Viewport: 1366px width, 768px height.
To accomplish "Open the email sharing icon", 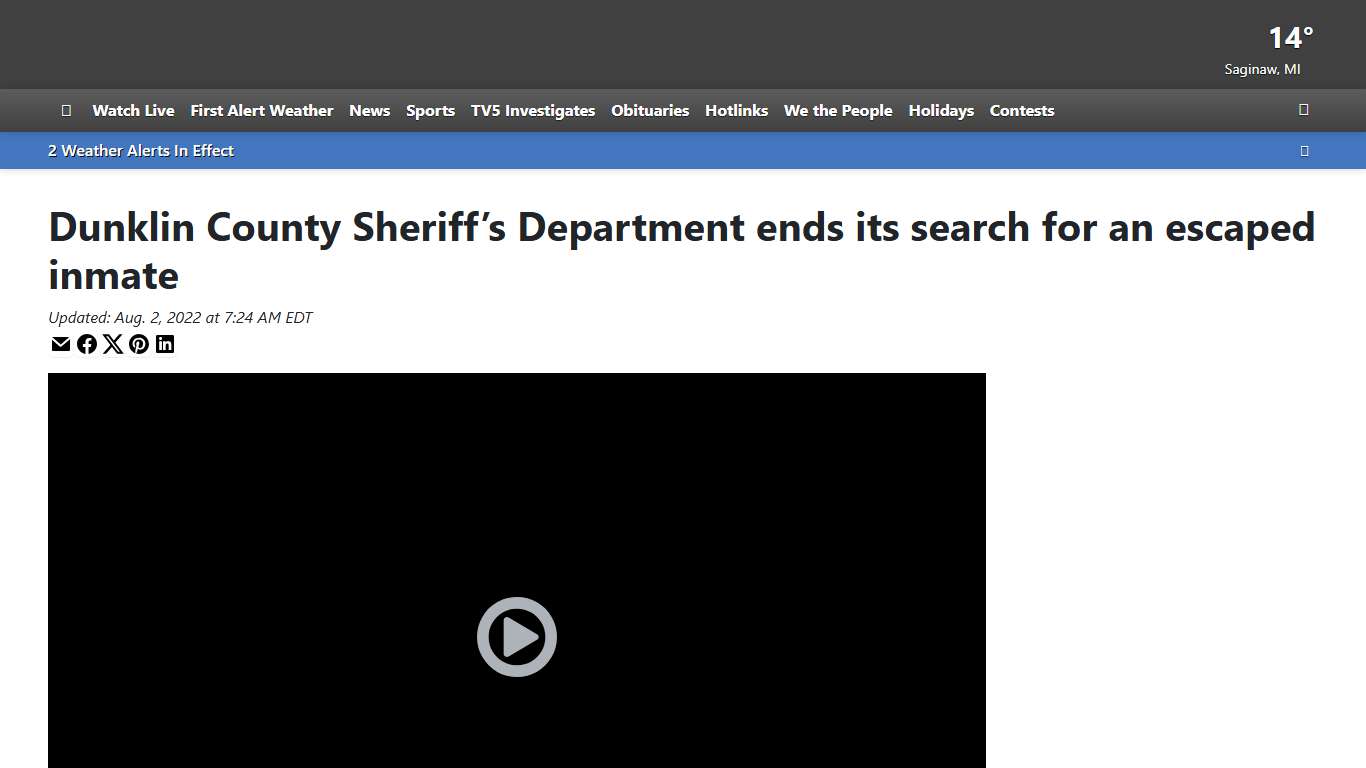I will coord(60,344).
